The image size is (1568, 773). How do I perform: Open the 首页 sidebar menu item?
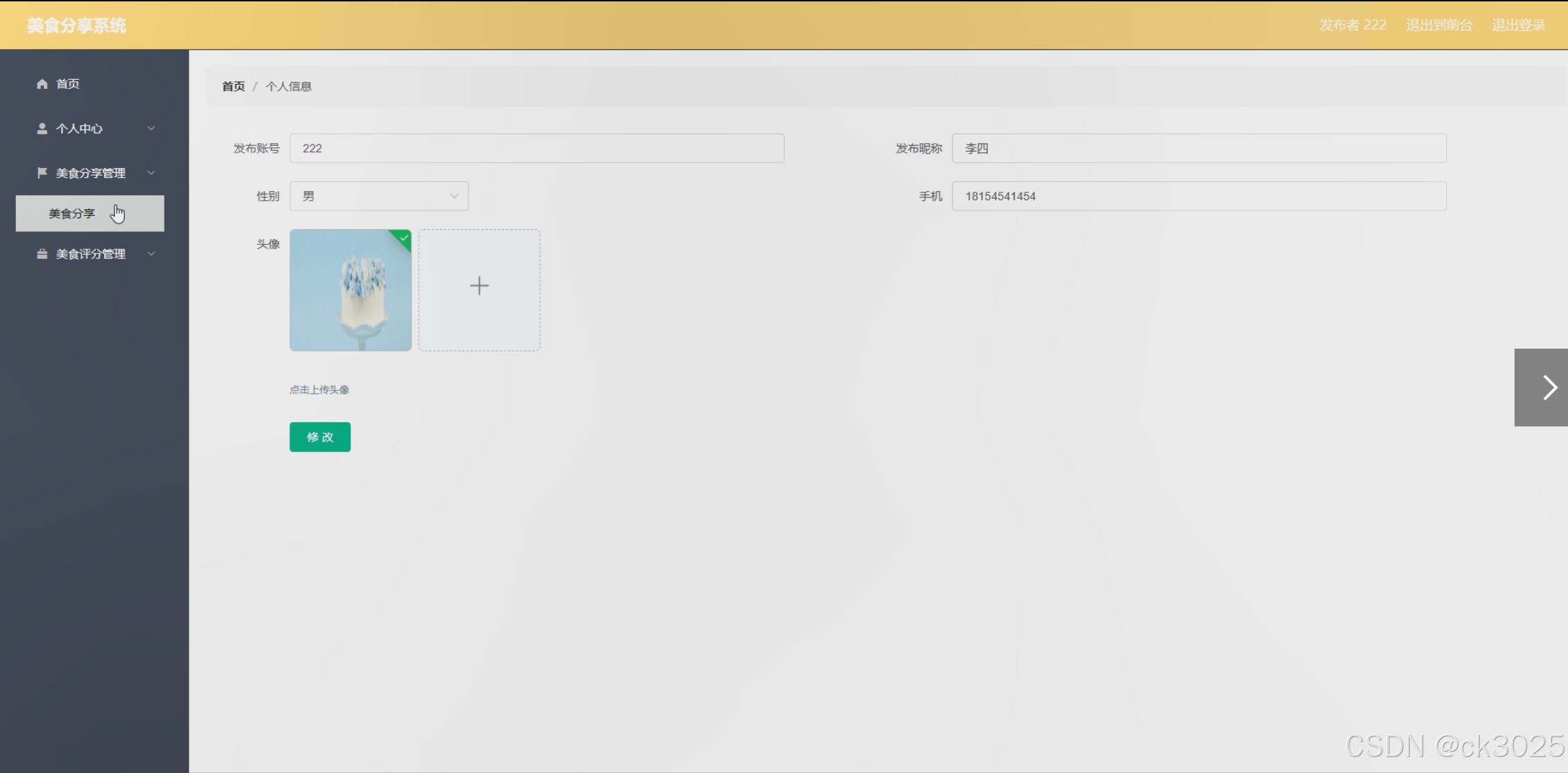pos(68,84)
